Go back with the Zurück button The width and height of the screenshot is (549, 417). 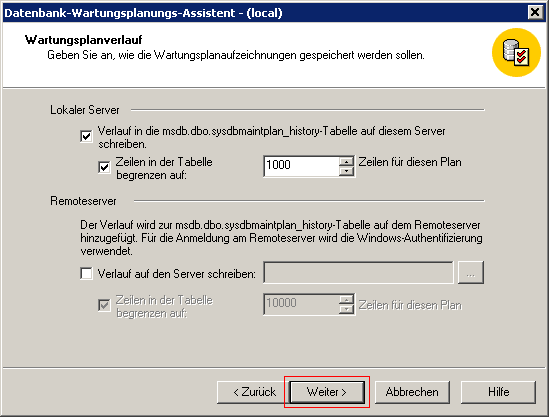click(254, 392)
